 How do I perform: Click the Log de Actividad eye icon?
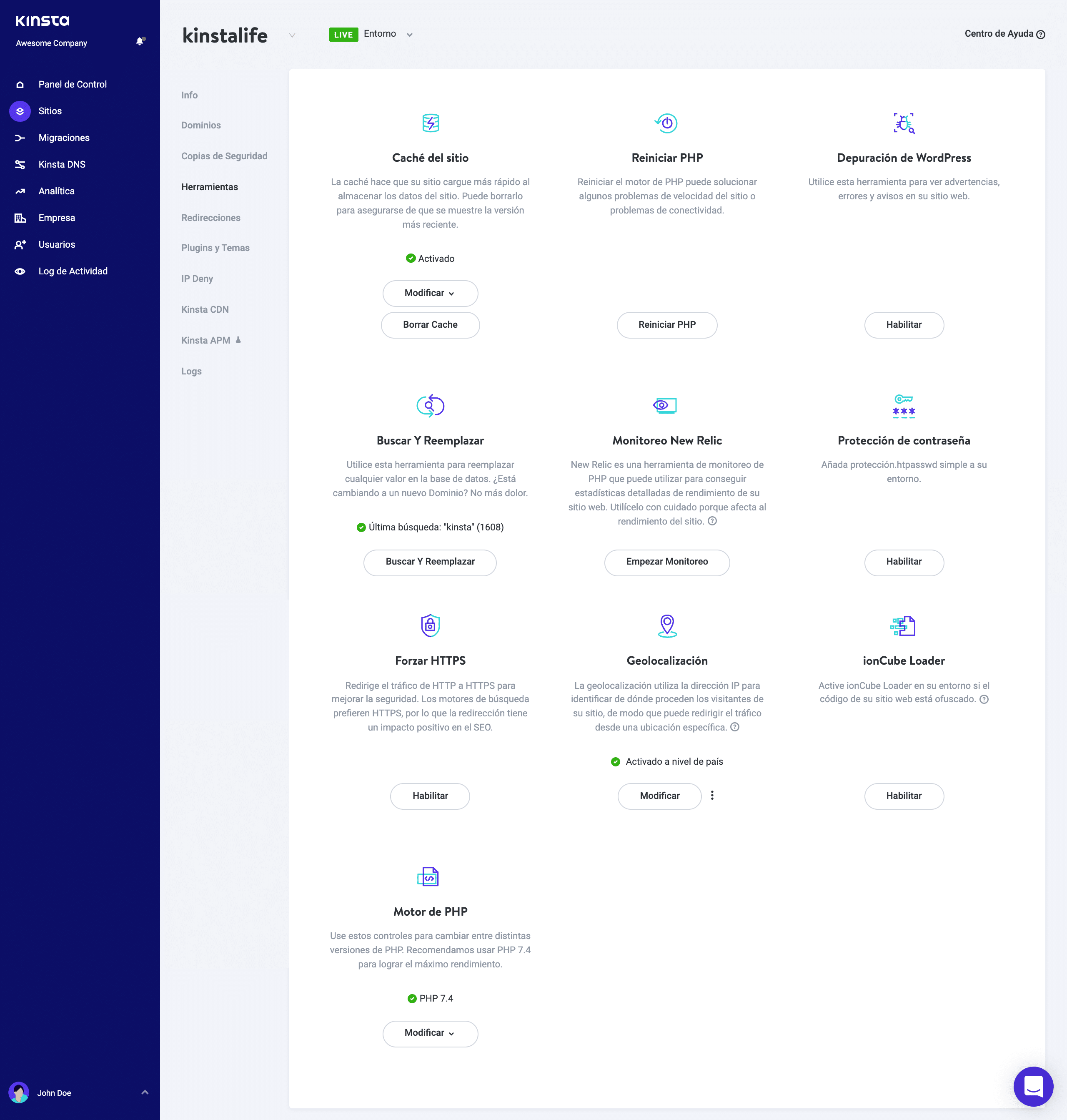pos(20,271)
